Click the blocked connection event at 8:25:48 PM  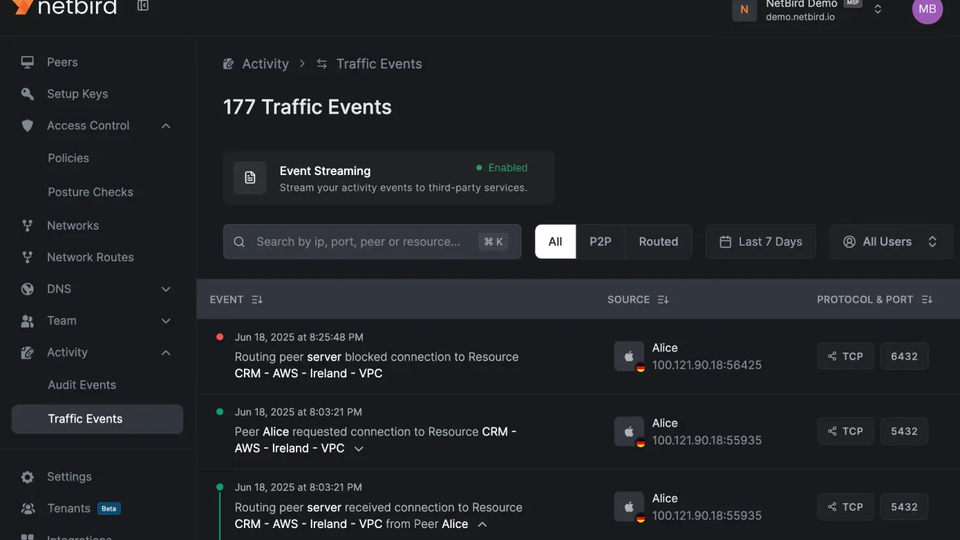[376, 356]
